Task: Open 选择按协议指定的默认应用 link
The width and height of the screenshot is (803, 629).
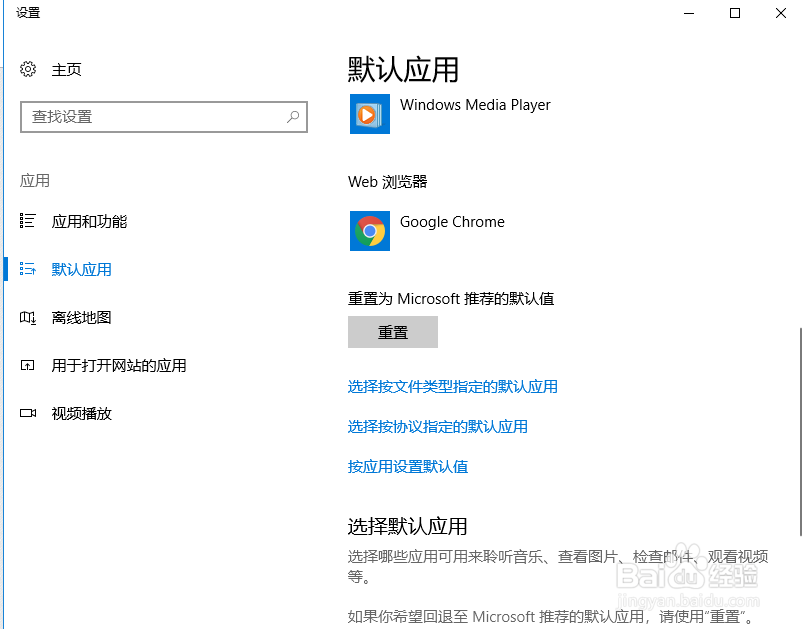Action: [437, 426]
